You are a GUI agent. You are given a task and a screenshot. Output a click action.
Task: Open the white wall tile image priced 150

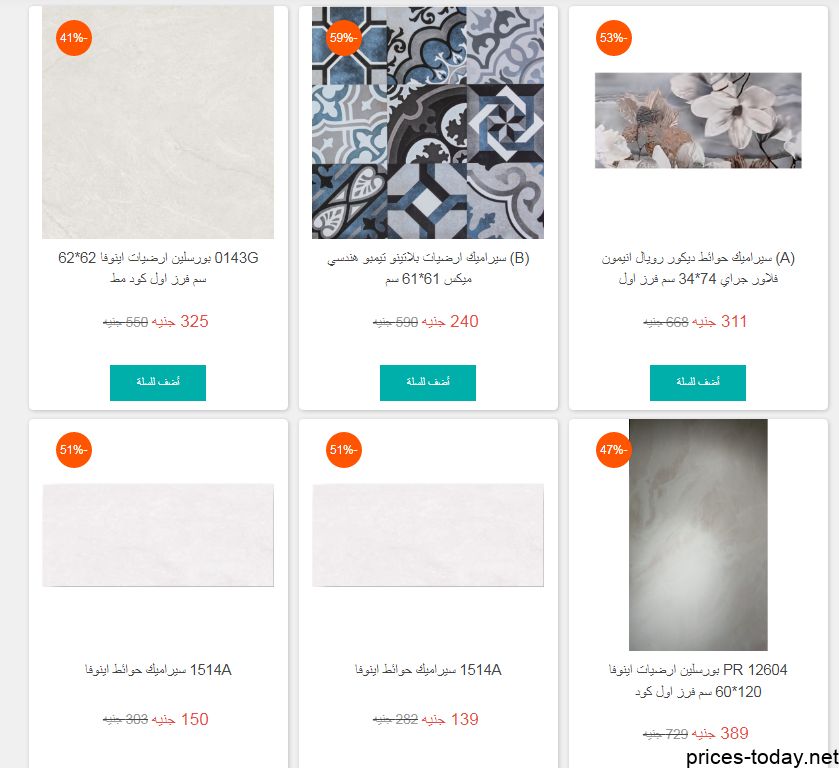[x=158, y=535]
